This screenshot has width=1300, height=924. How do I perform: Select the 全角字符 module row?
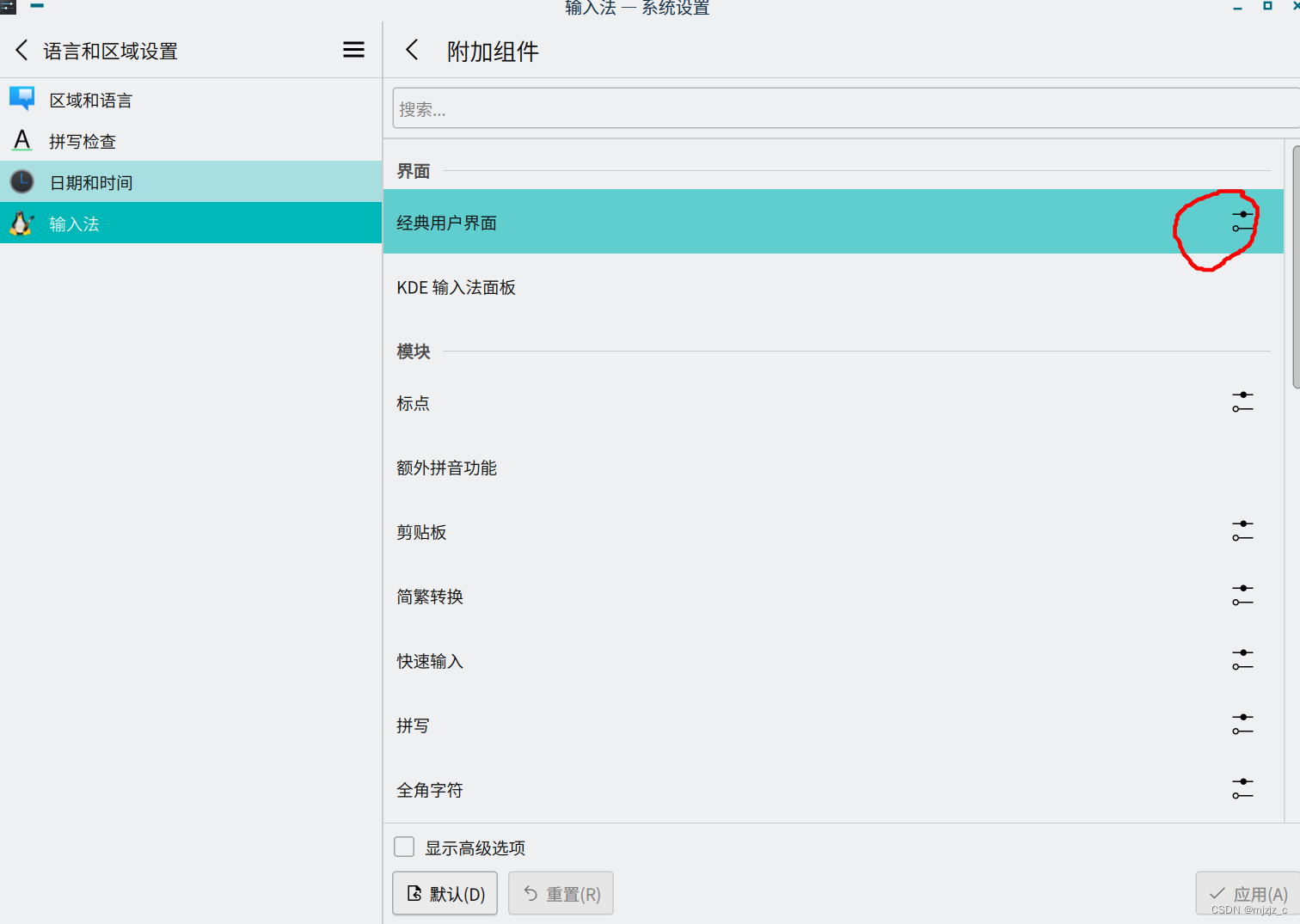point(833,789)
